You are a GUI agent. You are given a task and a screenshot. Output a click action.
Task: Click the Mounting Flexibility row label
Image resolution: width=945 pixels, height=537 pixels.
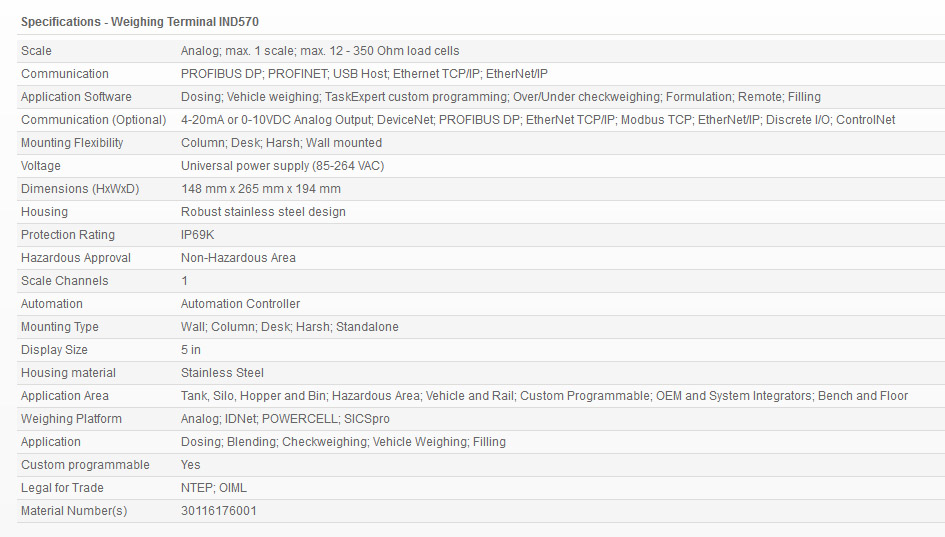click(x=72, y=143)
